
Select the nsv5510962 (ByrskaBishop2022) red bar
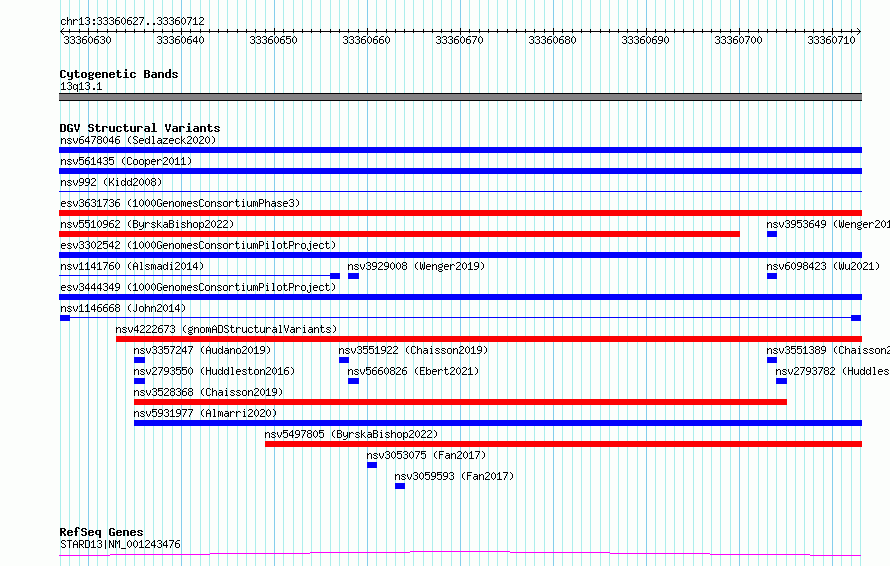[x=399, y=234]
